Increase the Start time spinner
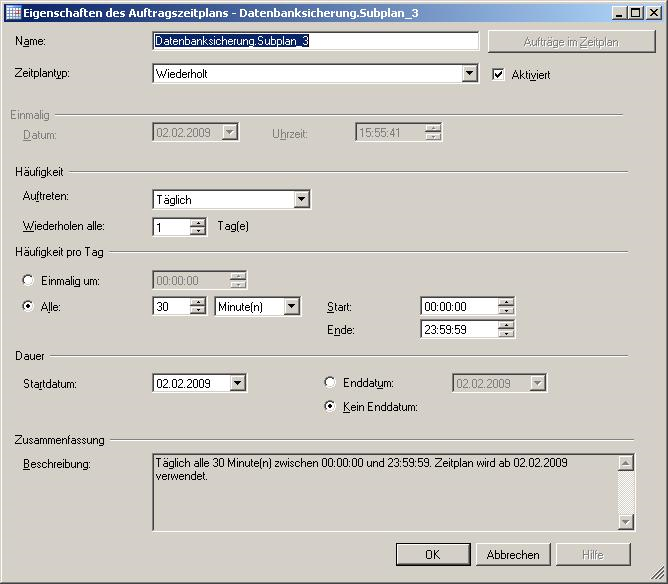Screen dimensions: 668x584 pyautogui.click(x=506, y=302)
